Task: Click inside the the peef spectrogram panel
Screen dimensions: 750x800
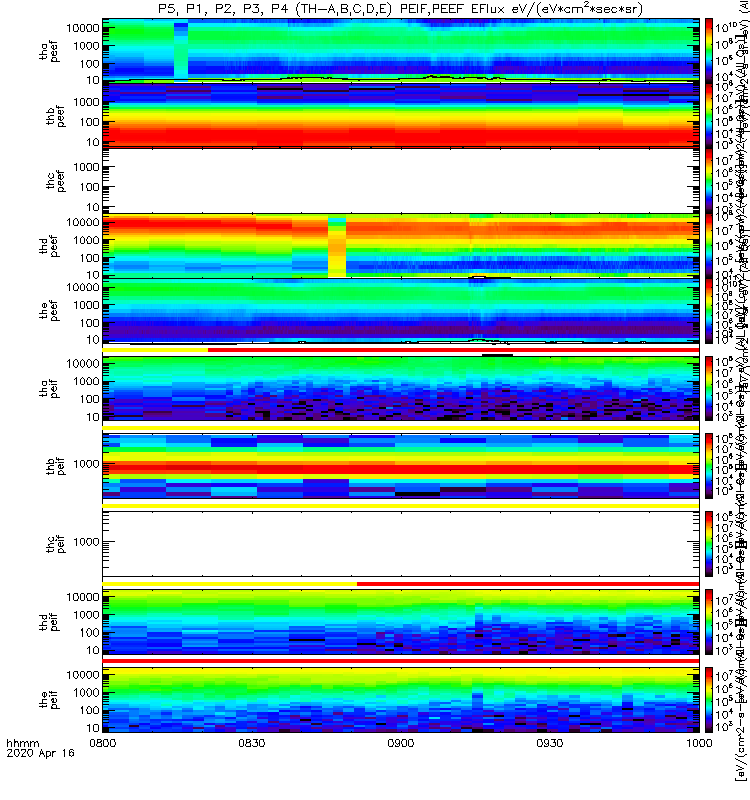Action: click(401, 311)
